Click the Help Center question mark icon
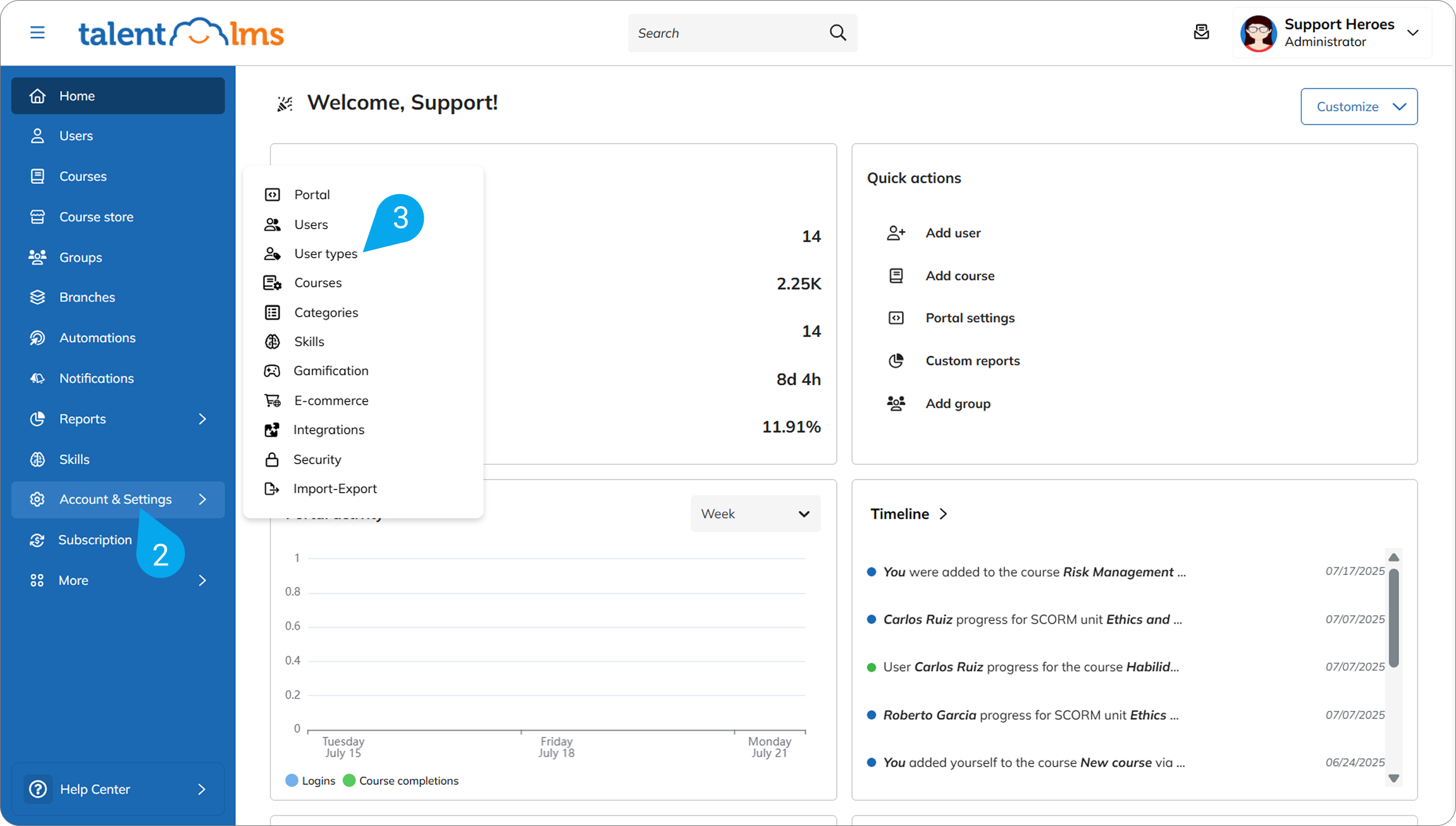The image size is (1456, 826). (x=38, y=789)
